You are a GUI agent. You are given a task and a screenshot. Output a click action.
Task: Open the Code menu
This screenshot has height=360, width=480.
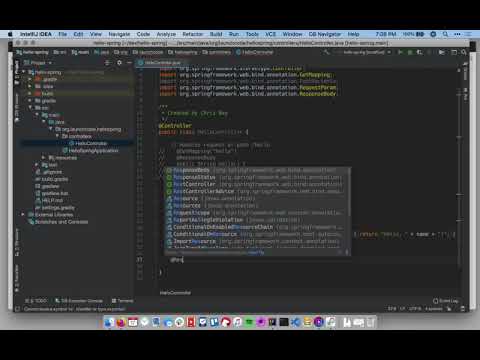point(143,34)
